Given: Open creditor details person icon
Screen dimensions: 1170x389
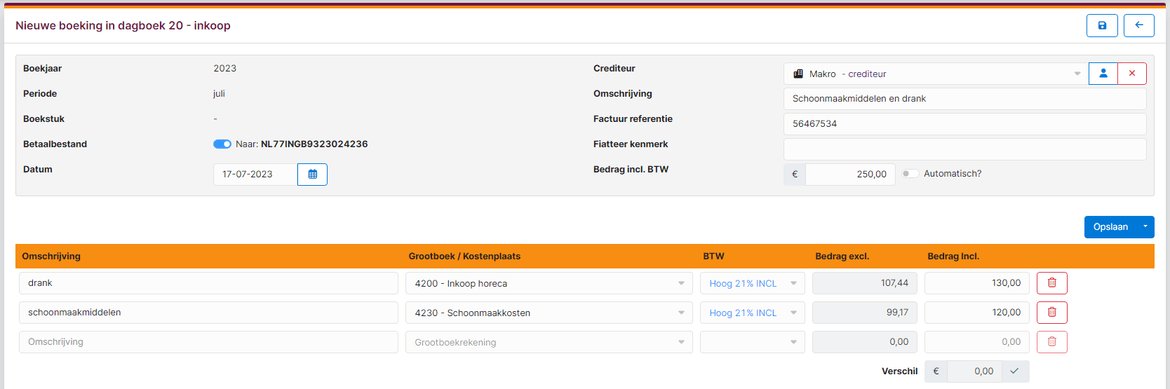Looking at the screenshot, I should [1103, 74].
